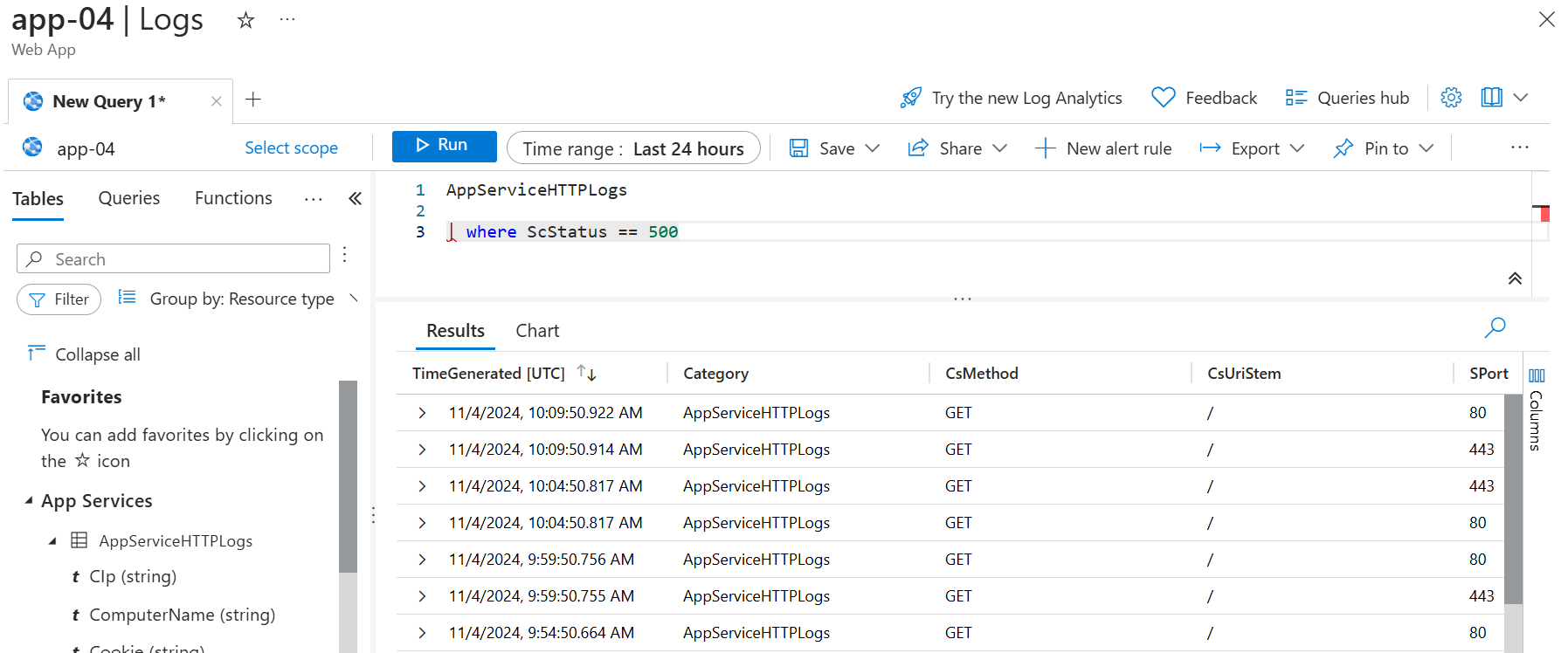Expand dropdown next to the book icon
Image resolution: width=1568 pixels, height=653 pixels.
tap(1520, 97)
